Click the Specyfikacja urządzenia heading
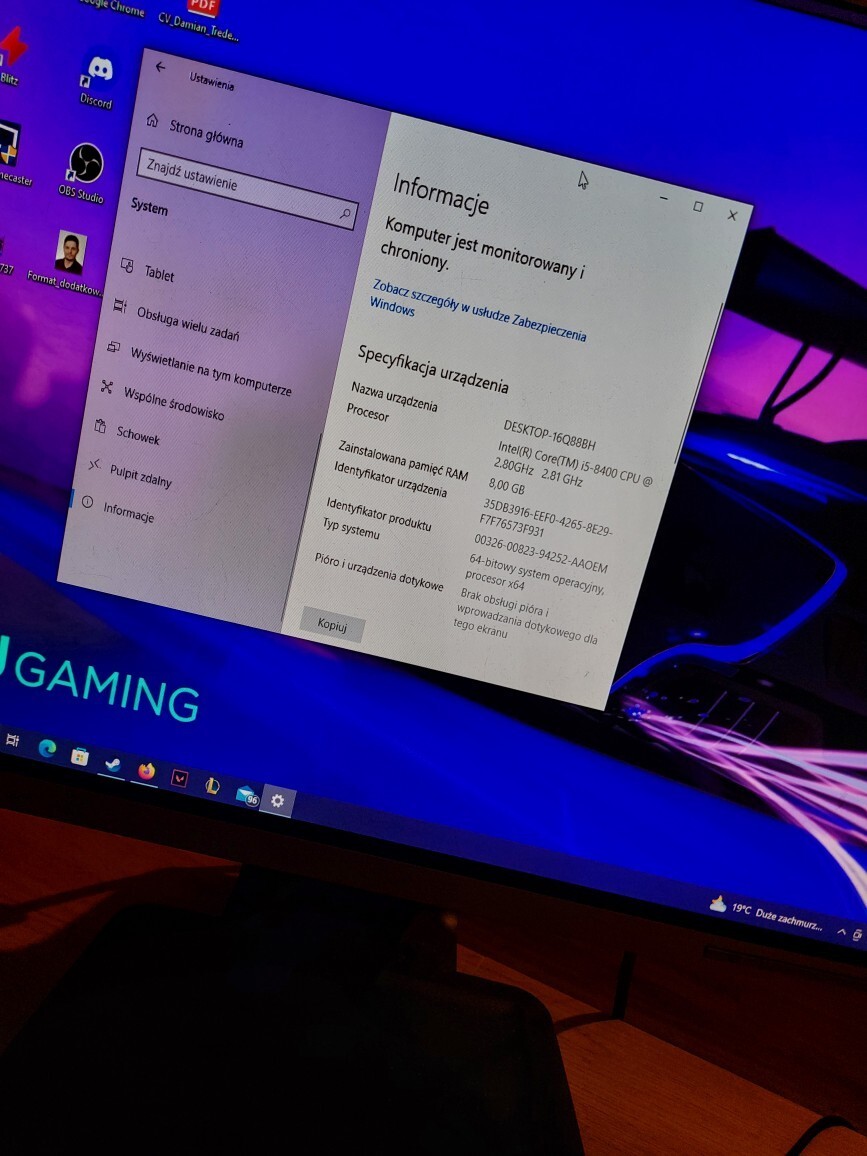 434,369
